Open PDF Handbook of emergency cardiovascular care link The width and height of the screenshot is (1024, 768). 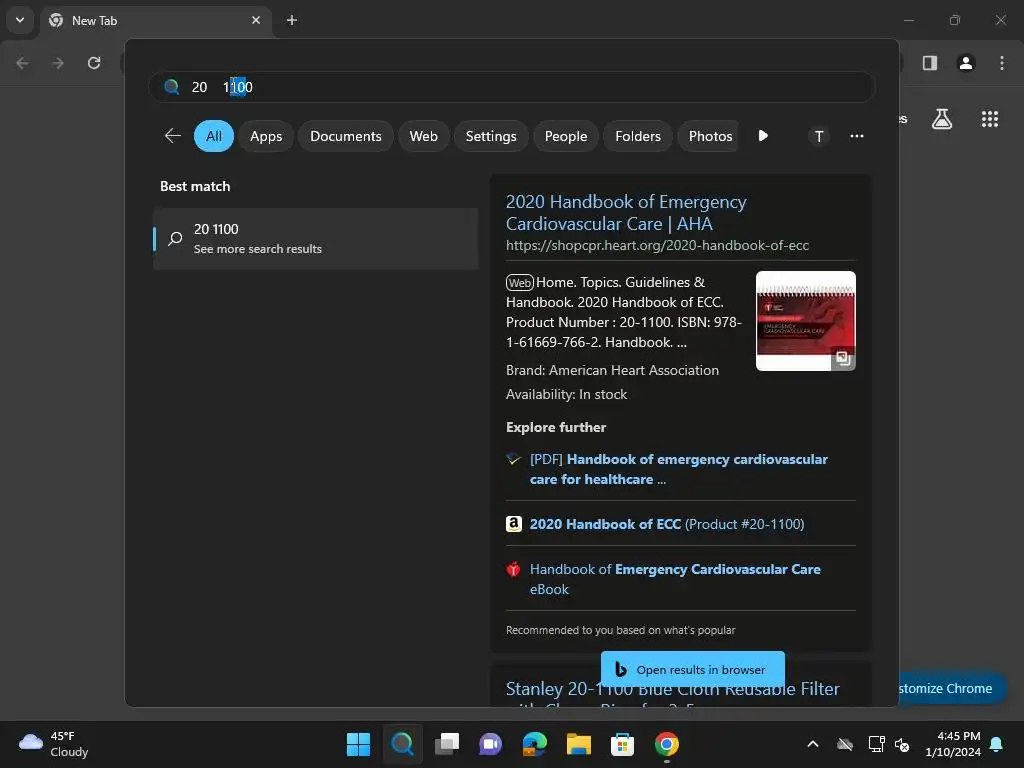678,469
